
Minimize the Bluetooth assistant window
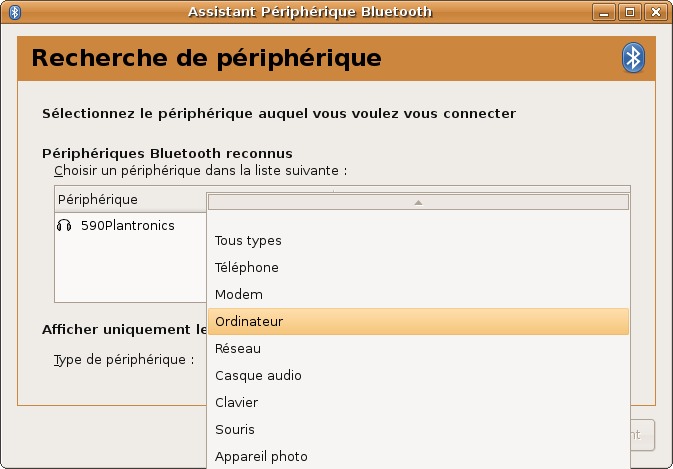(603, 12)
